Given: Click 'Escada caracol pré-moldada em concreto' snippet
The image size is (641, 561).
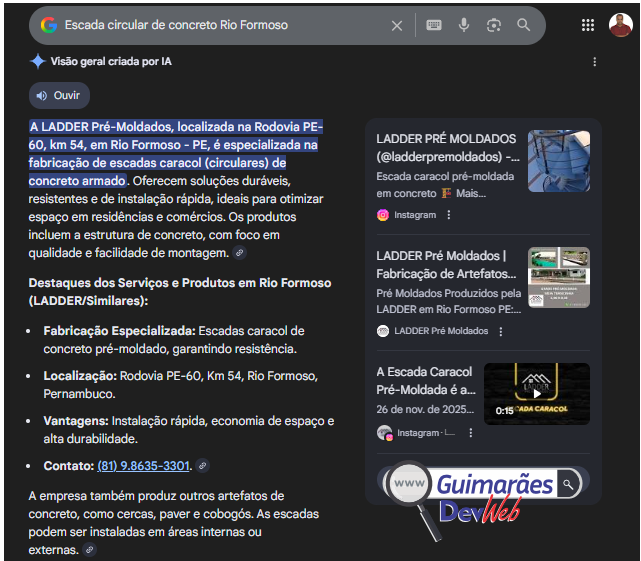Looking at the screenshot, I should coord(445,185).
